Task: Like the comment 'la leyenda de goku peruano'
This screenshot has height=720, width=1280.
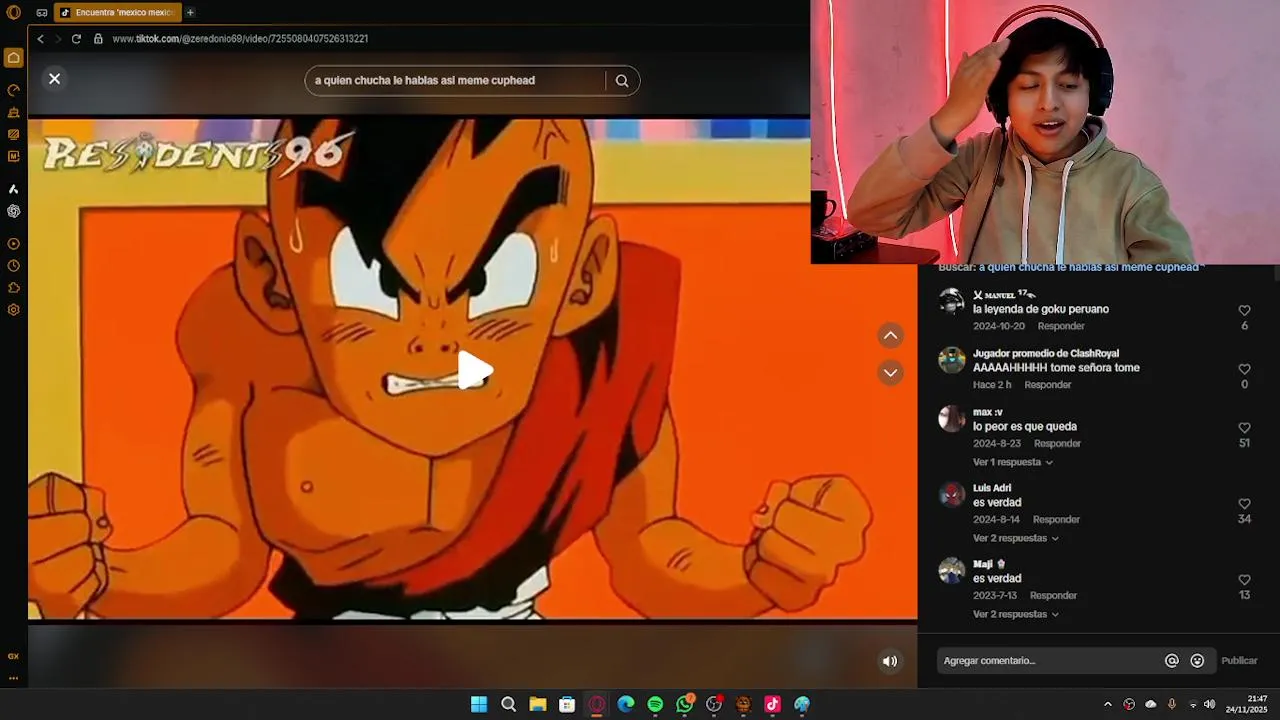Action: [x=1244, y=311]
